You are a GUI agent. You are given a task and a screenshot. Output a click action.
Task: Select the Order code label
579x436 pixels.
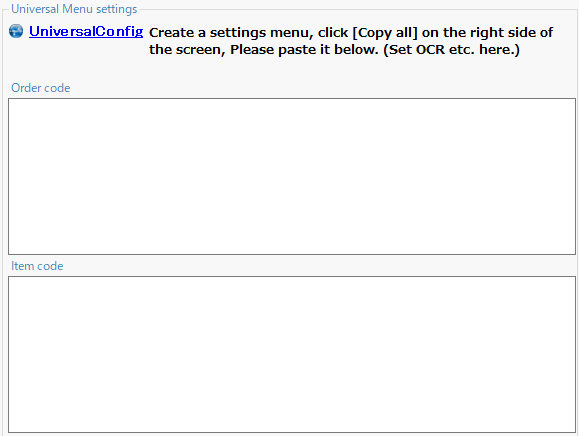(41, 88)
